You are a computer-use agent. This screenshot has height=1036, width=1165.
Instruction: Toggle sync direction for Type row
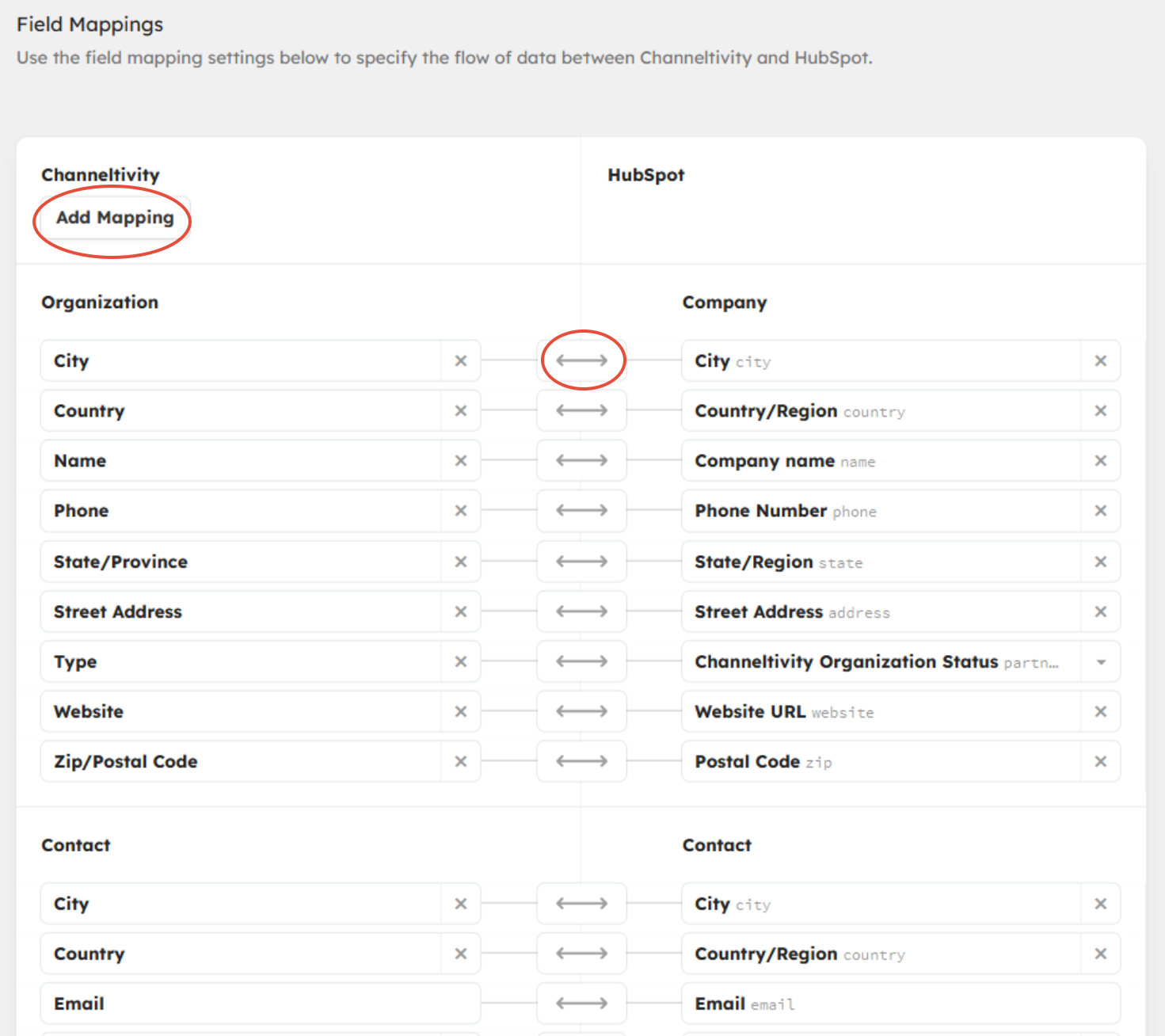pos(581,661)
